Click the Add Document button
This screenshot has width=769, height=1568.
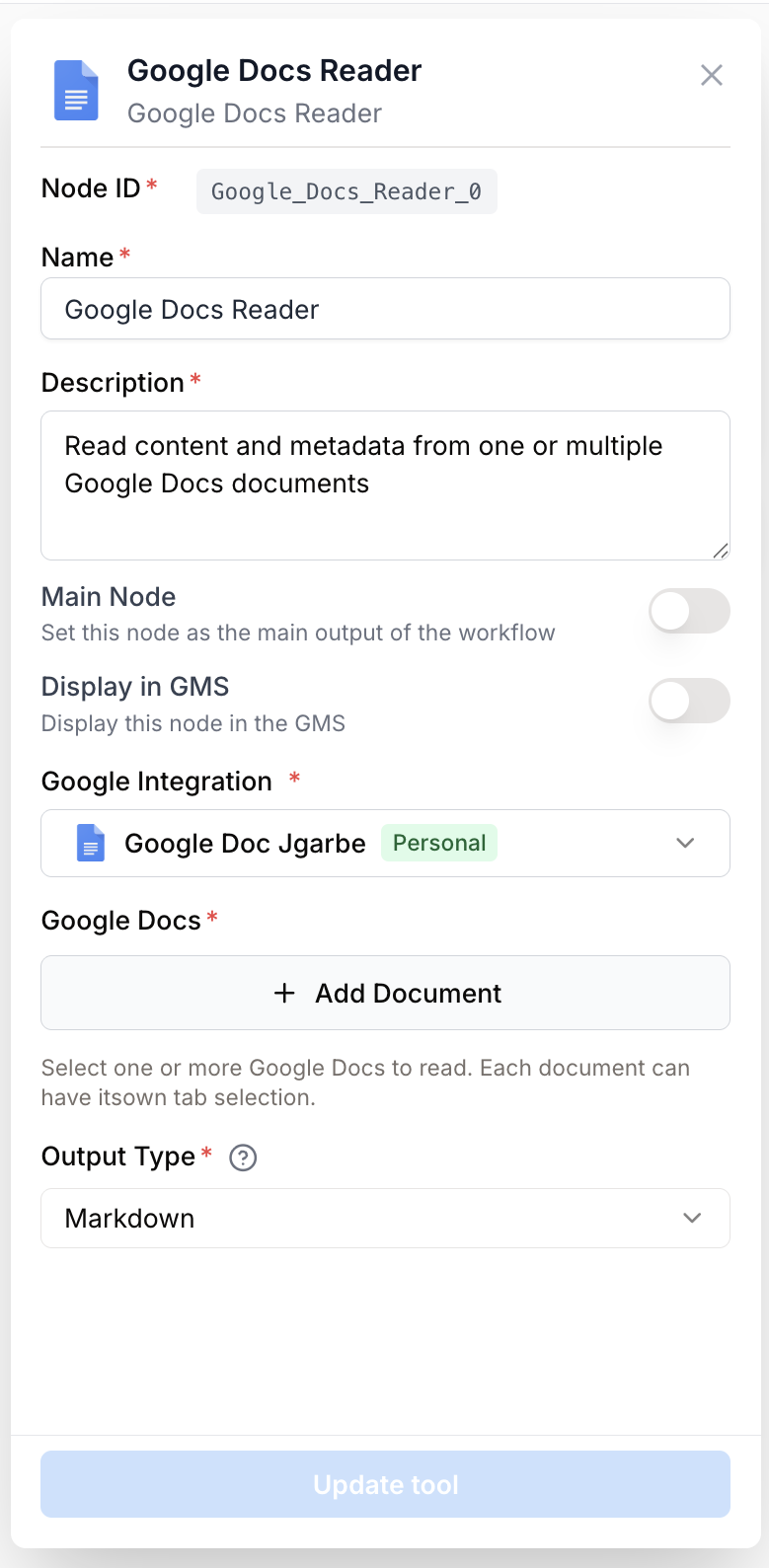[385, 993]
